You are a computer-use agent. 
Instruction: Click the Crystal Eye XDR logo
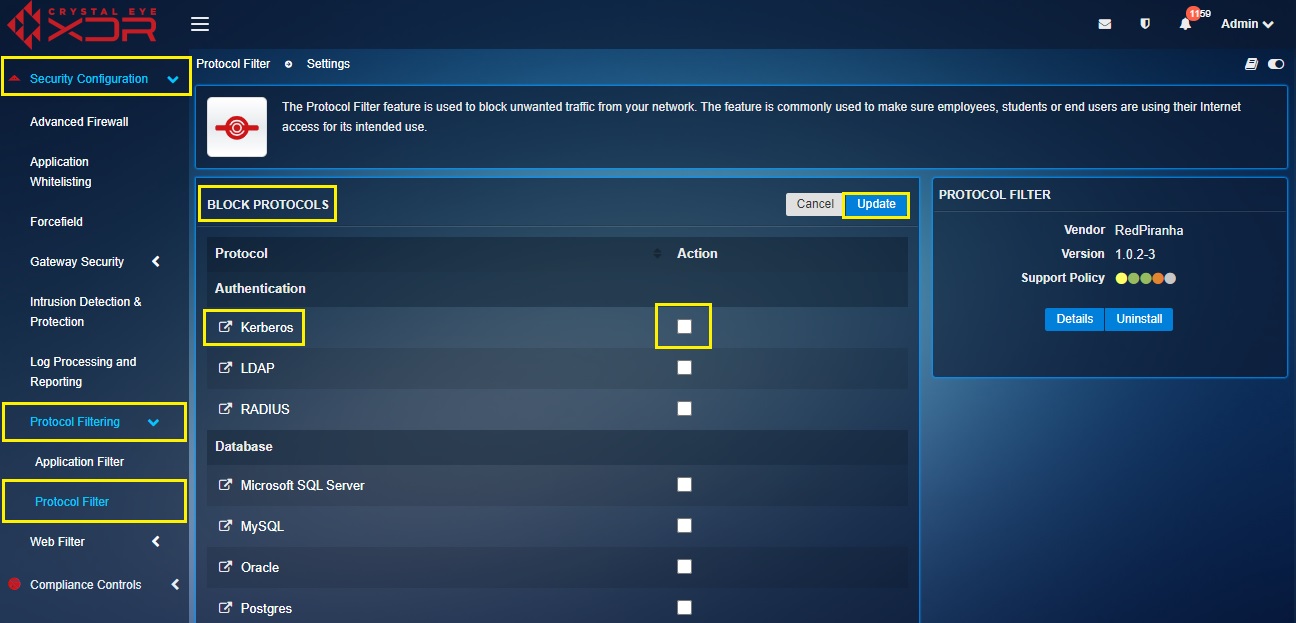tap(81, 24)
